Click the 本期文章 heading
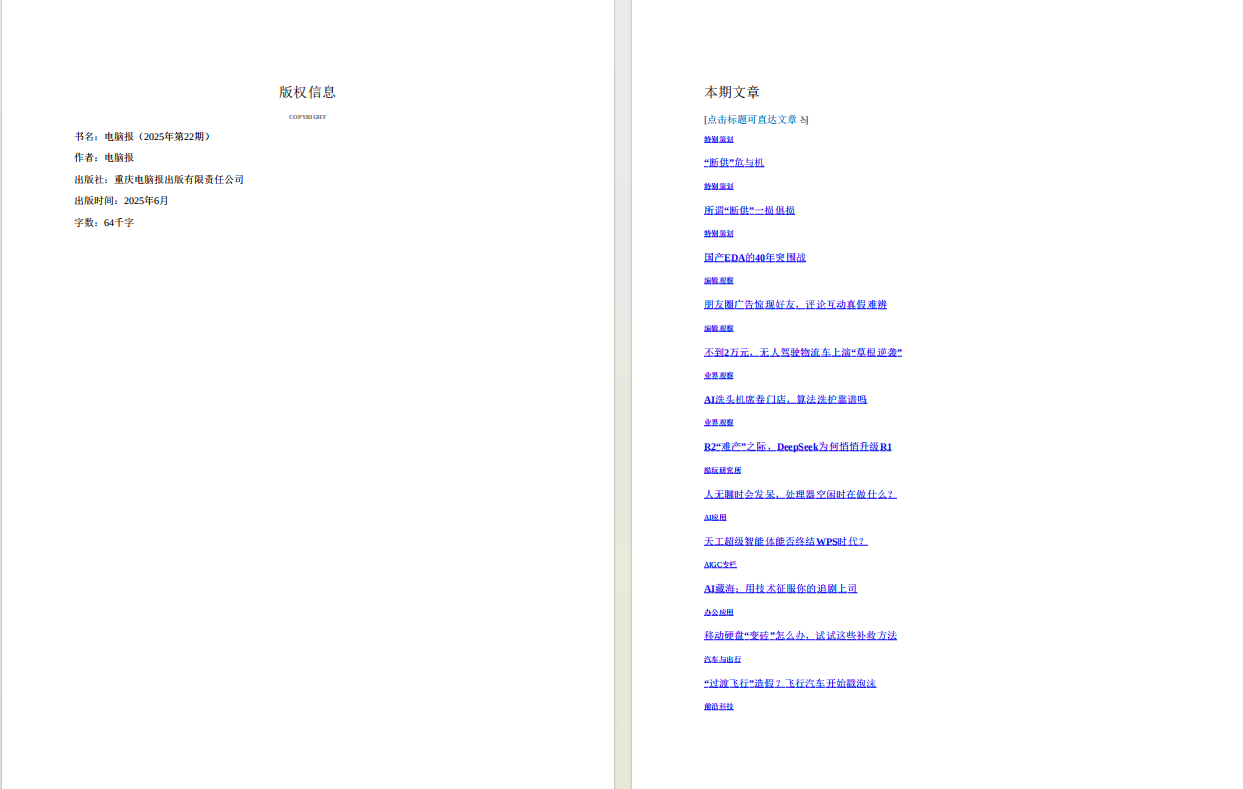Image resolution: width=1243 pixels, height=789 pixels. tap(732, 92)
